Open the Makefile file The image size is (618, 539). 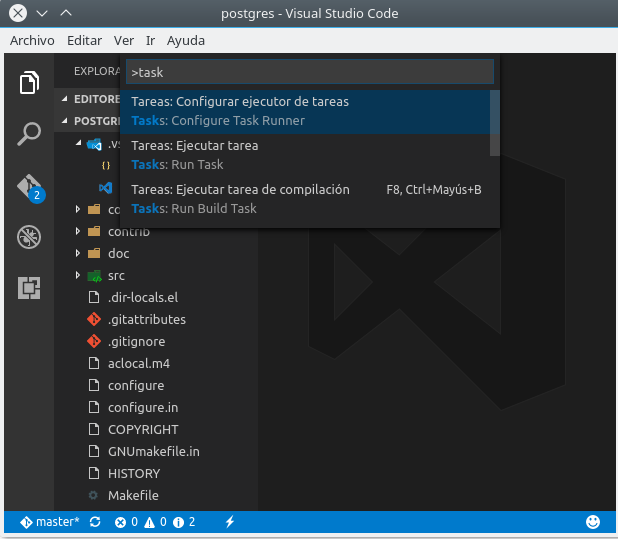(133, 495)
